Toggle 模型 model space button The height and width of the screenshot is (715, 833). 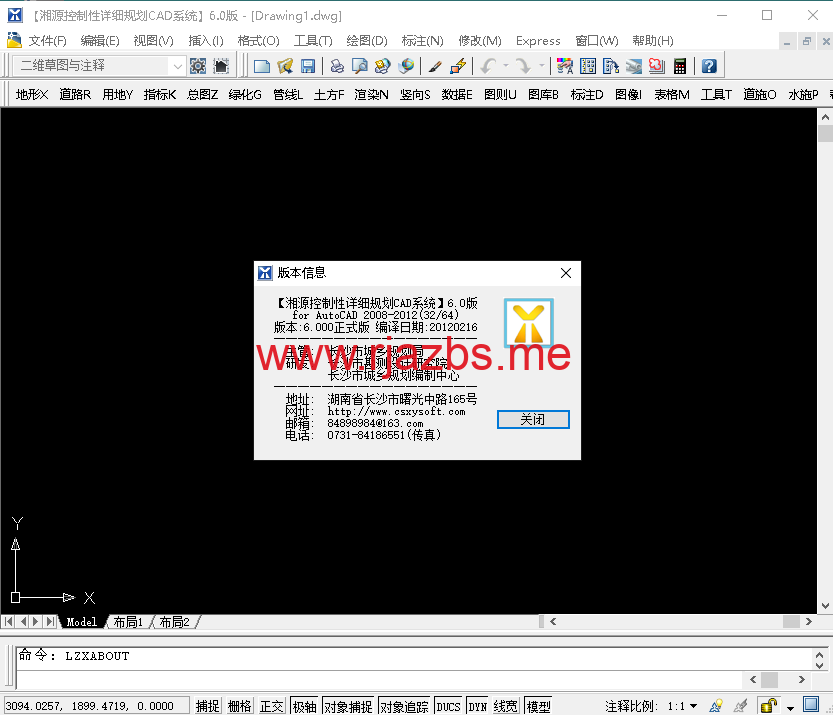(538, 706)
